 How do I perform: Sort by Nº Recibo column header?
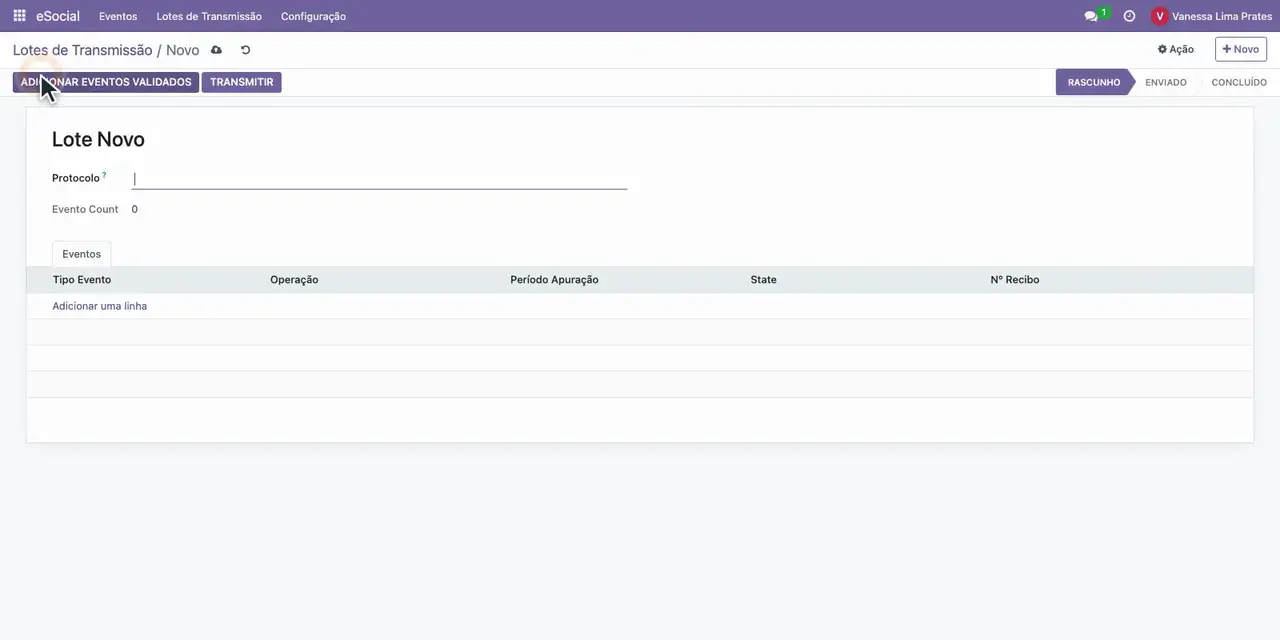click(x=1015, y=280)
